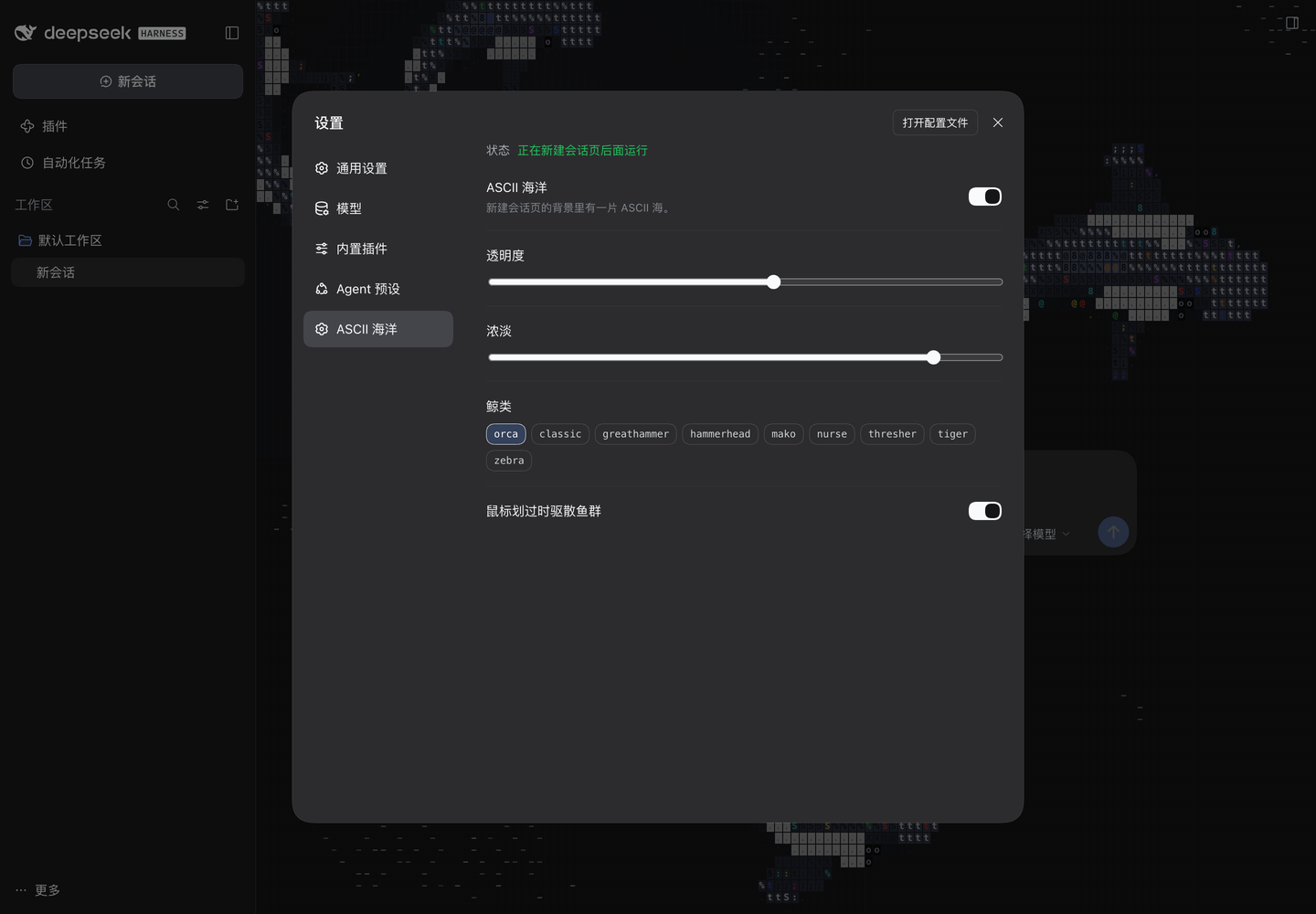Select the 默认工作区 folder
The height and width of the screenshot is (914, 1316).
128,240
